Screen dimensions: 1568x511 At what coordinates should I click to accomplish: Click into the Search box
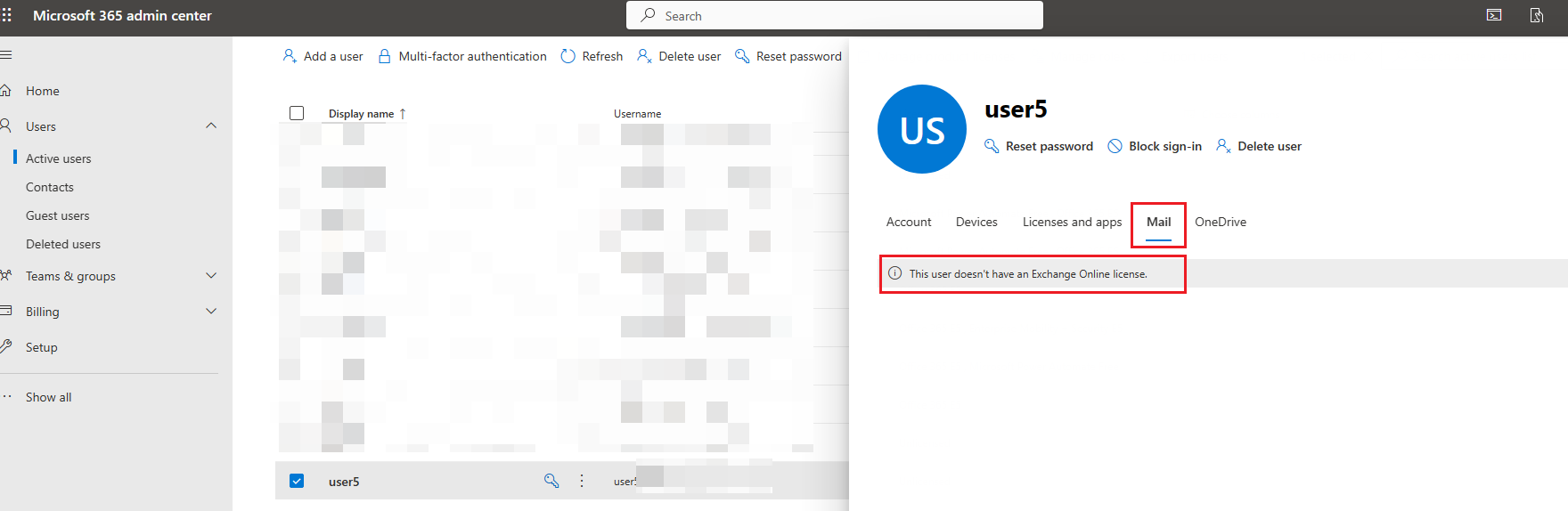point(835,15)
